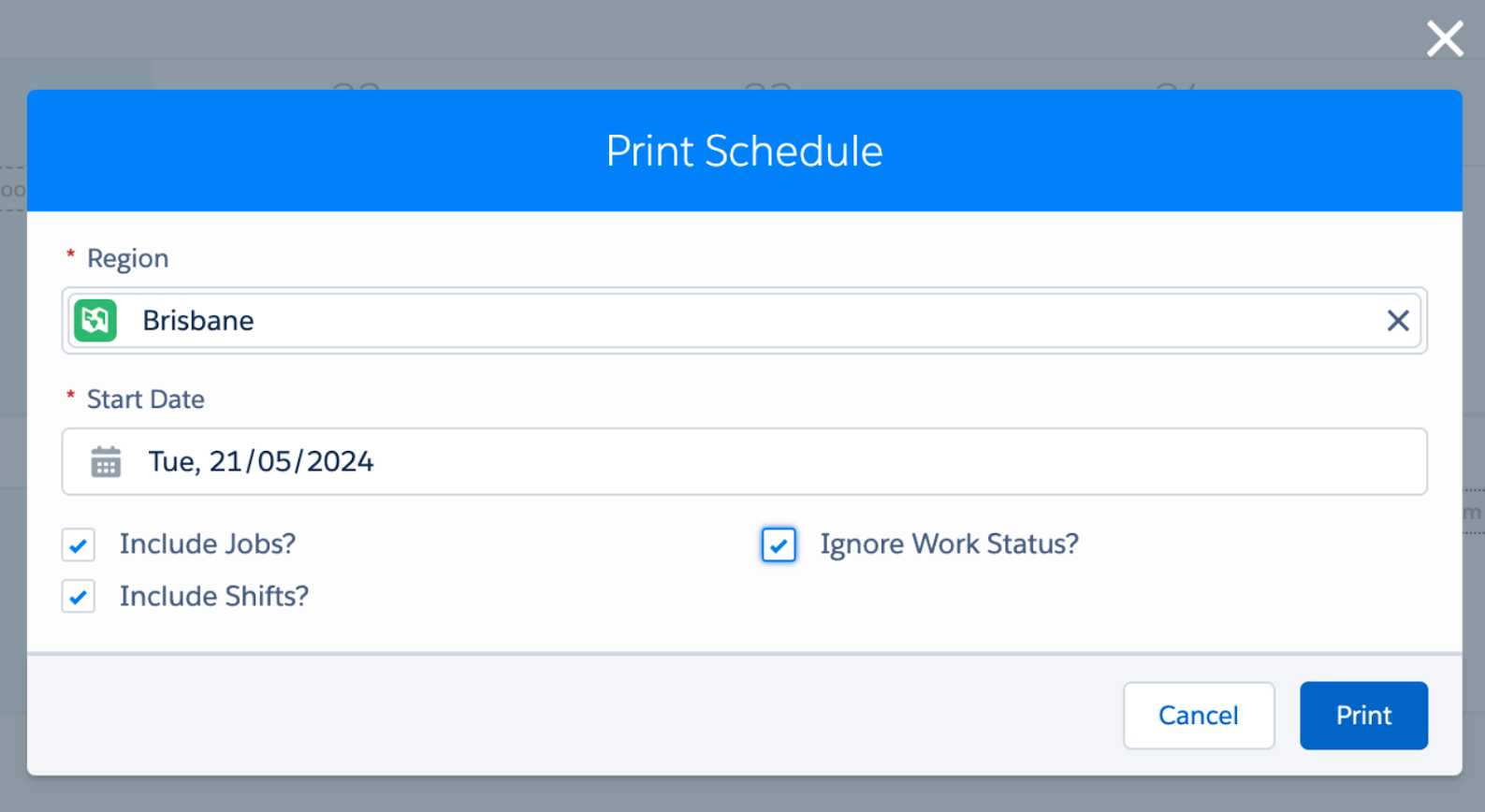Toggle the Include Jobs checkbox

click(79, 544)
